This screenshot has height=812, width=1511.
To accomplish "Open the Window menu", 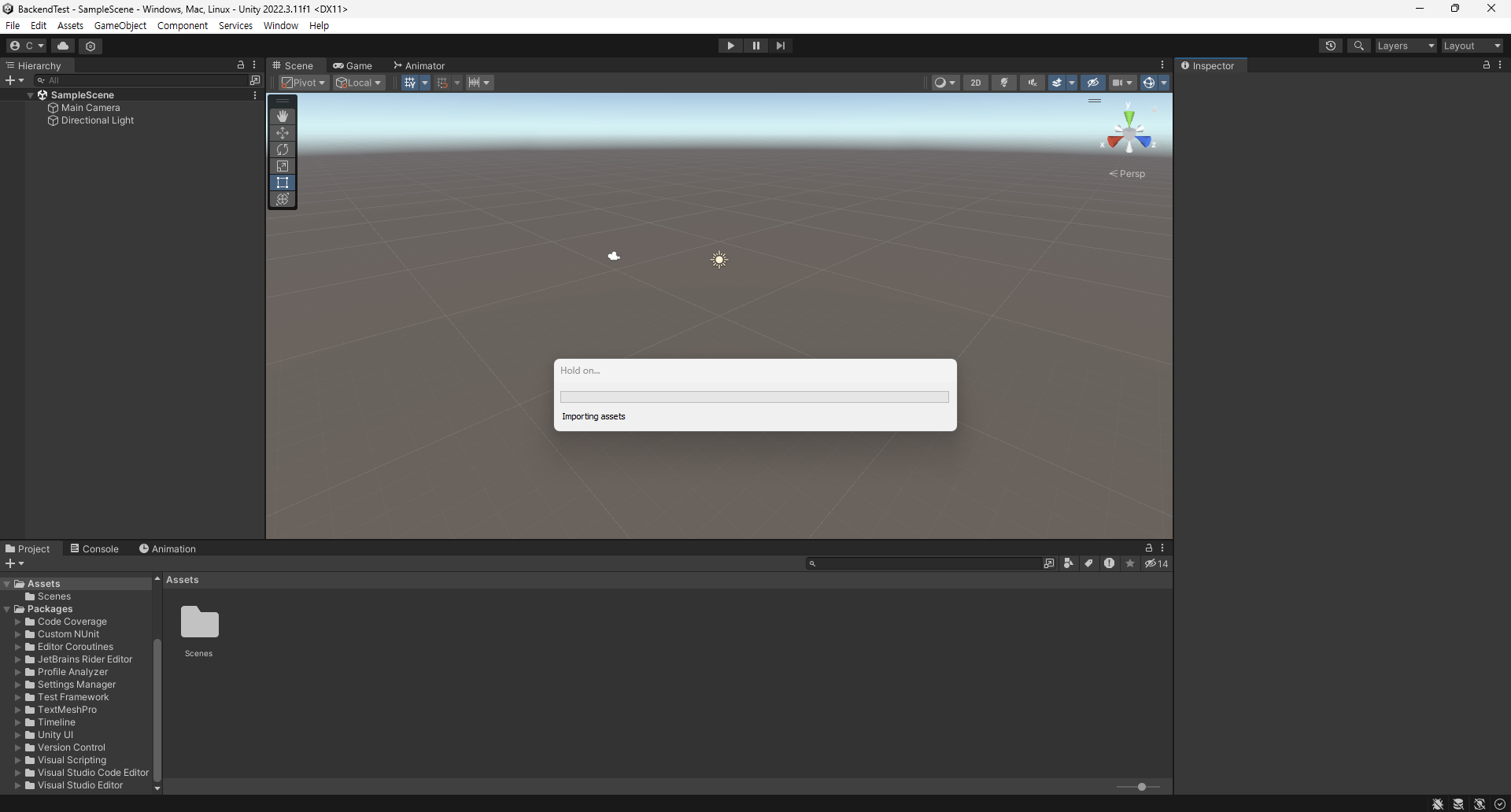I will [280, 25].
